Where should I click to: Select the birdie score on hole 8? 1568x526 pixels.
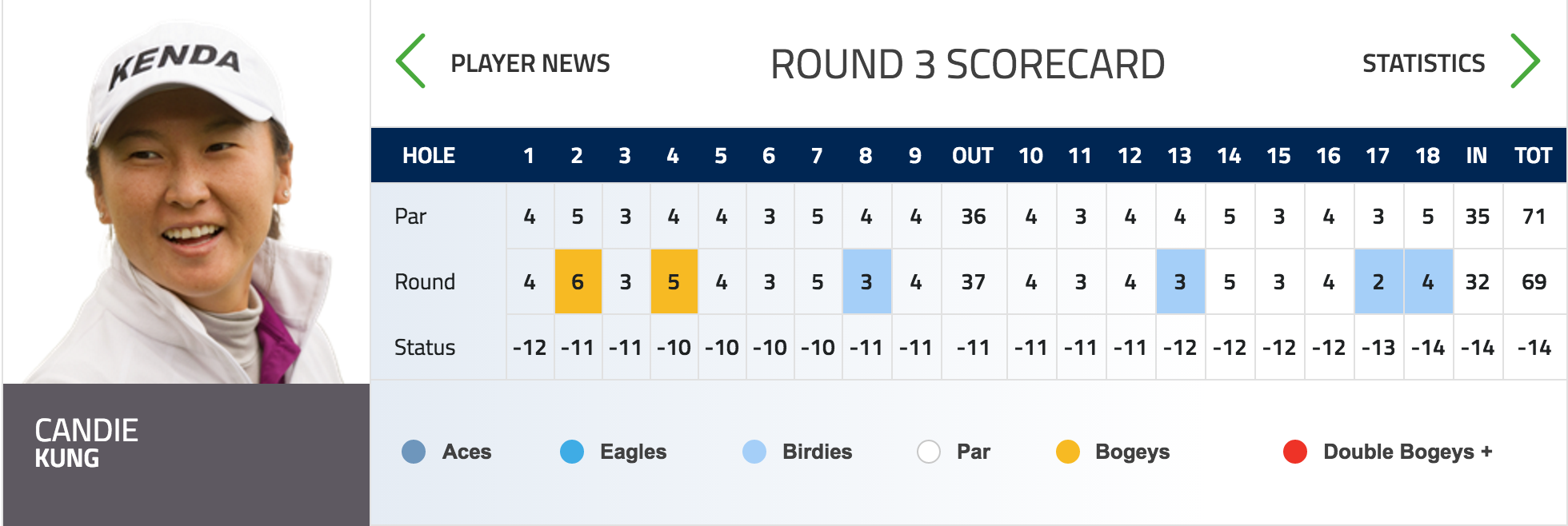coord(866,281)
